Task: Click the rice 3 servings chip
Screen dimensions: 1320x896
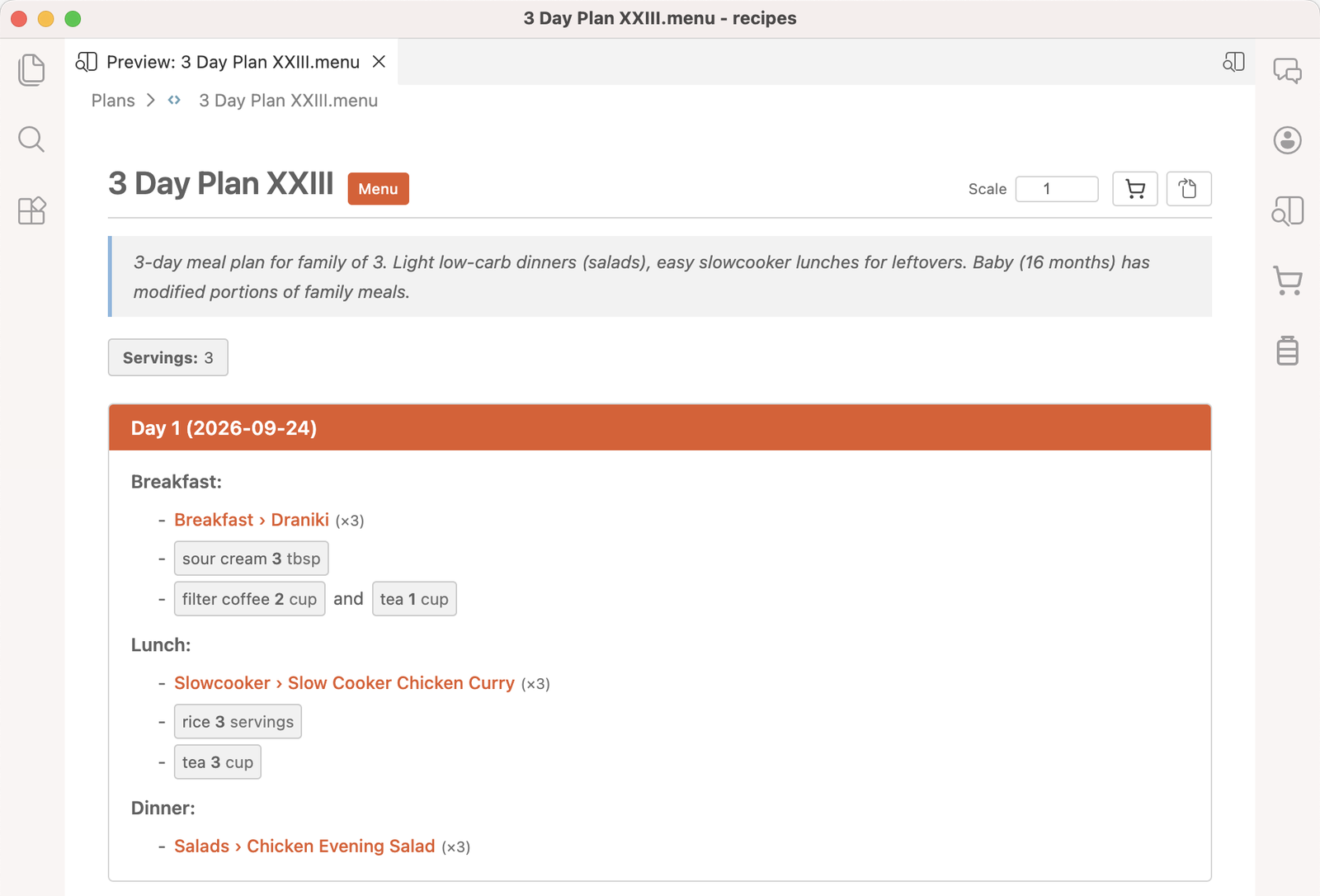Action: point(238,722)
